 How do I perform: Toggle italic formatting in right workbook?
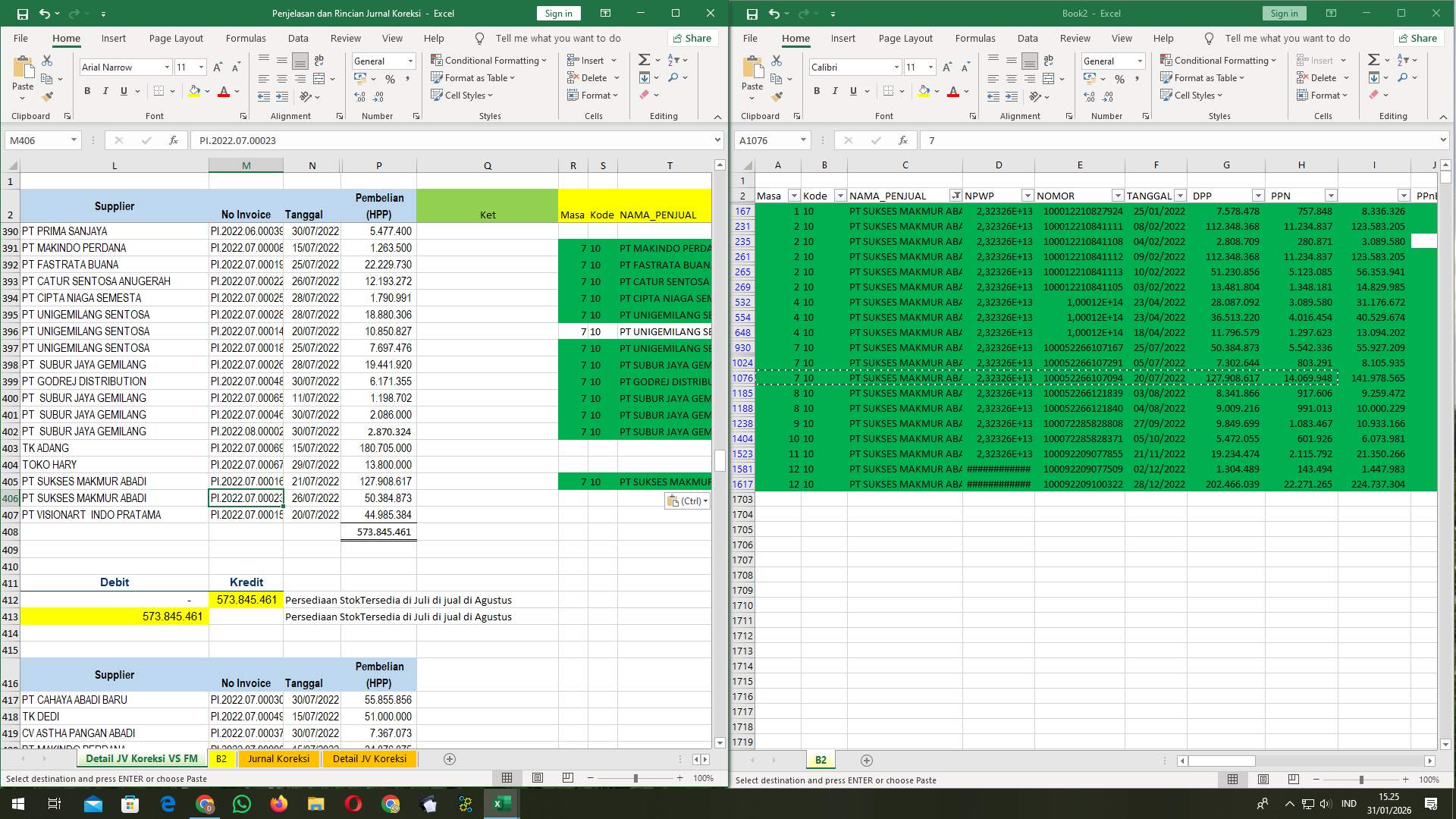(835, 90)
